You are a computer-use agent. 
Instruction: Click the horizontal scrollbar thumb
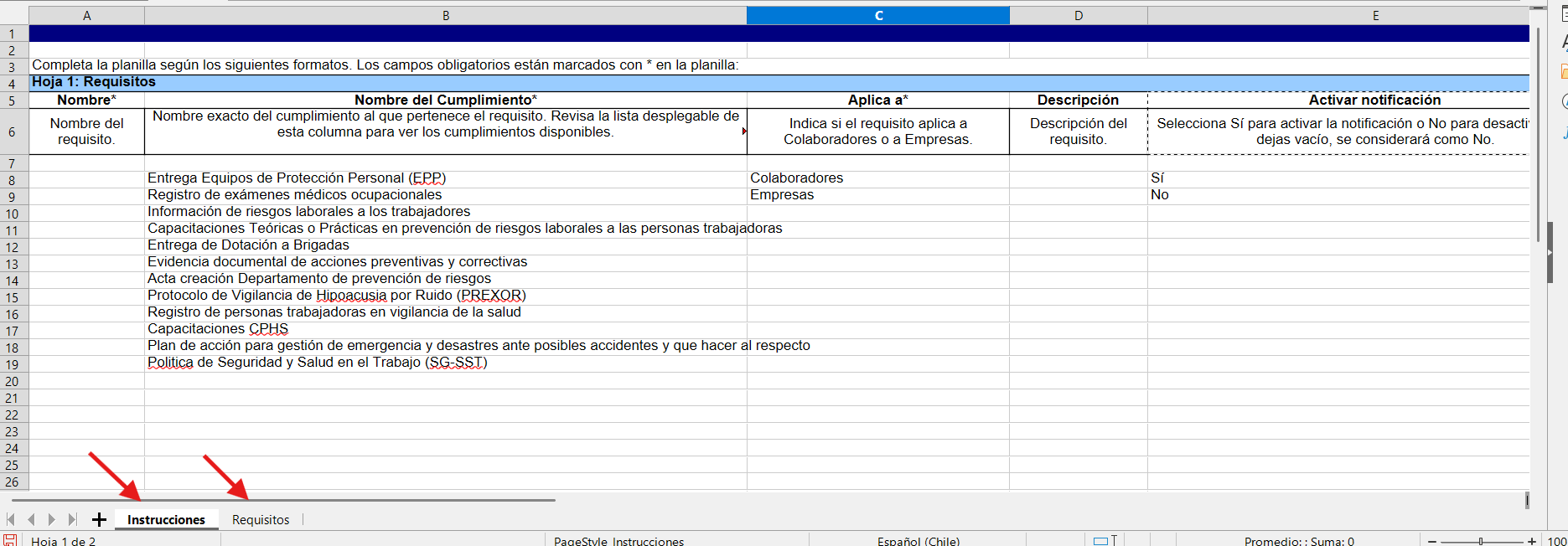tap(283, 500)
